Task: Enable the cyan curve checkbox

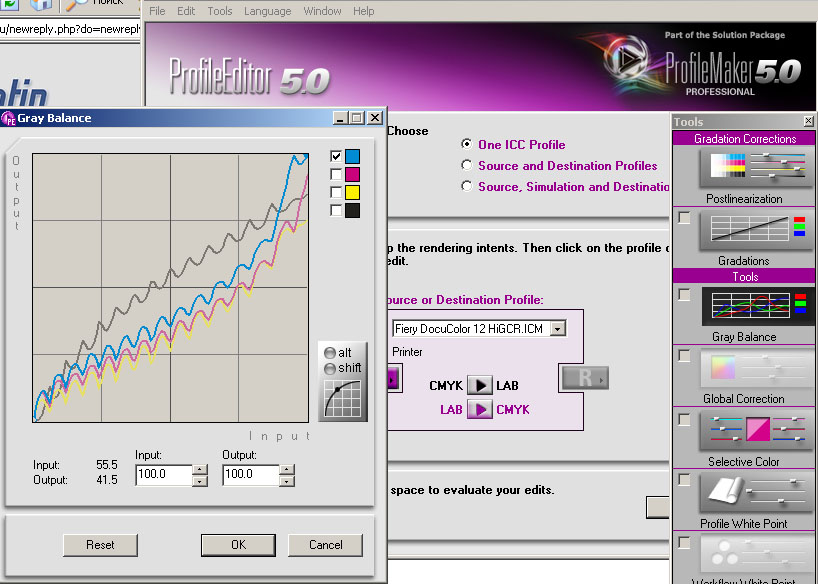Action: coord(336,156)
